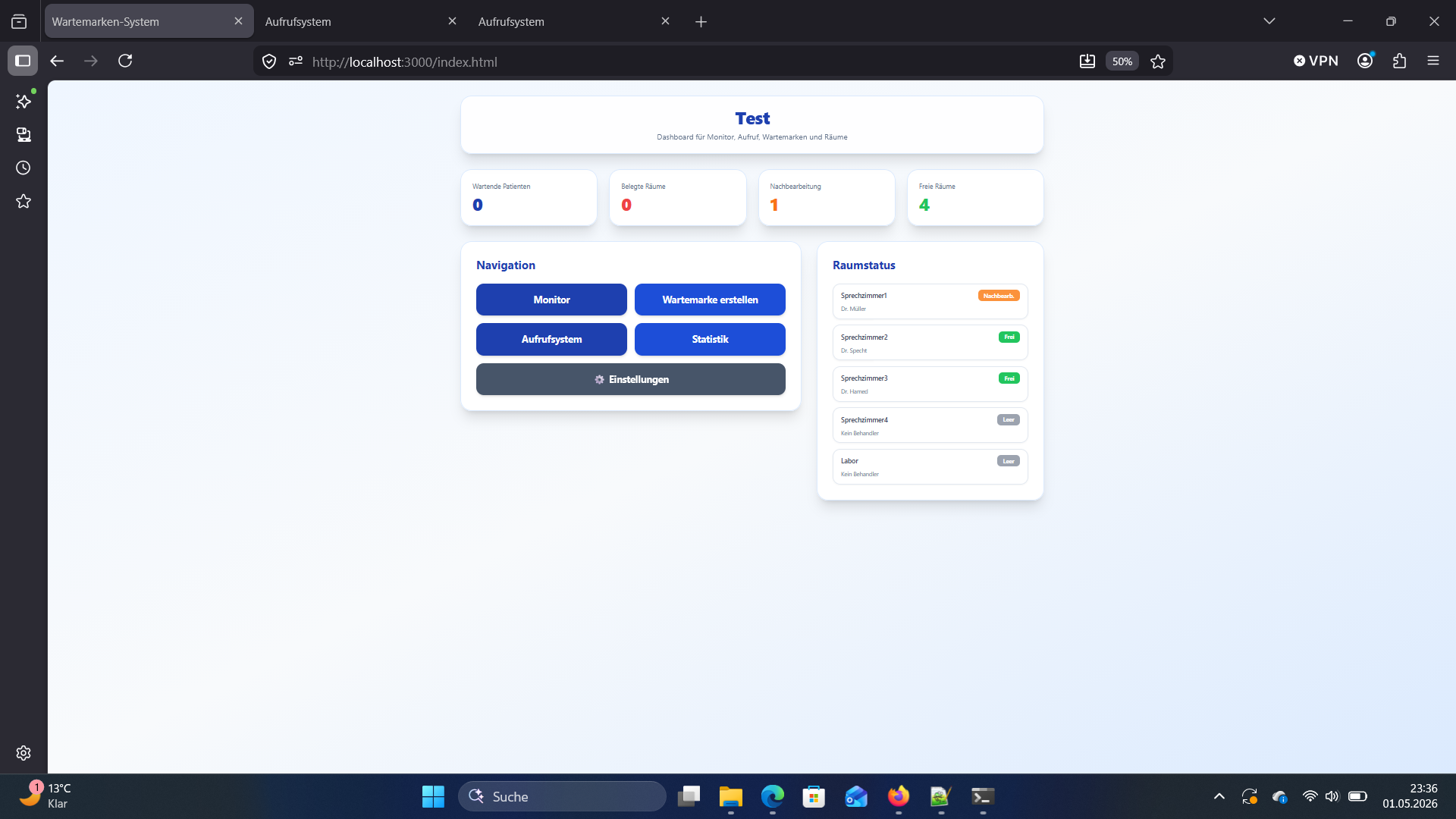Open the Aufrufsystem navigation button
This screenshot has height=819, width=1456.
tap(551, 339)
